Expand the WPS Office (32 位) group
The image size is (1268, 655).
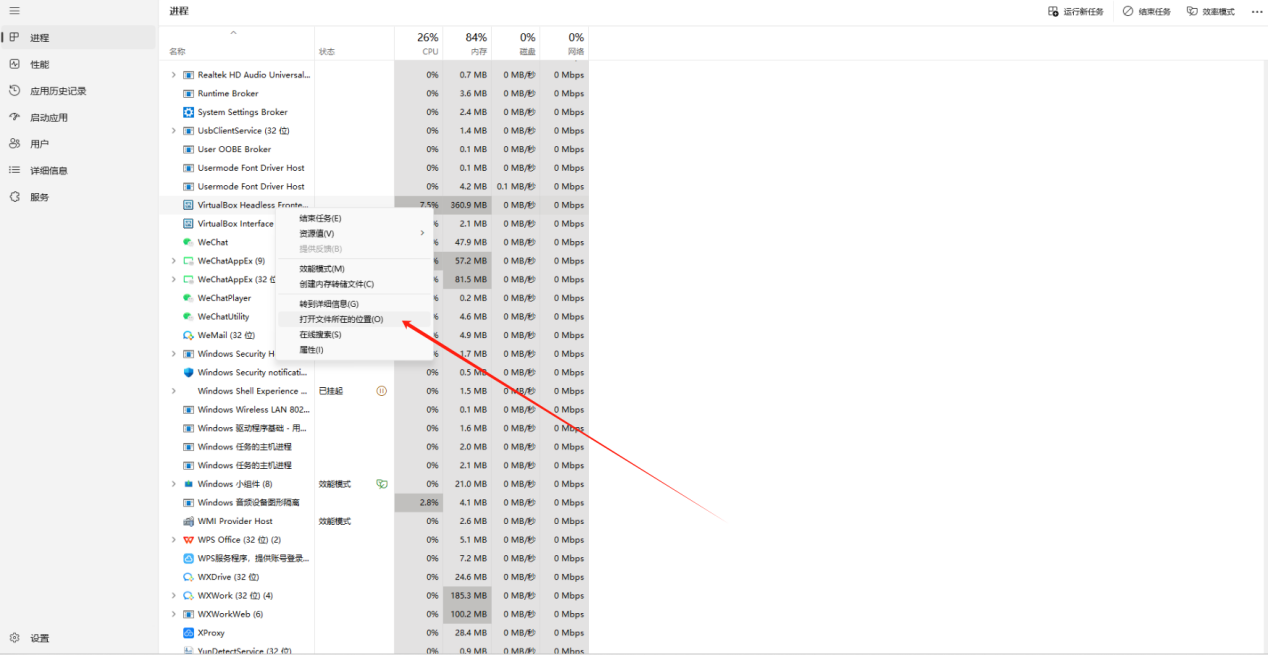(x=173, y=540)
